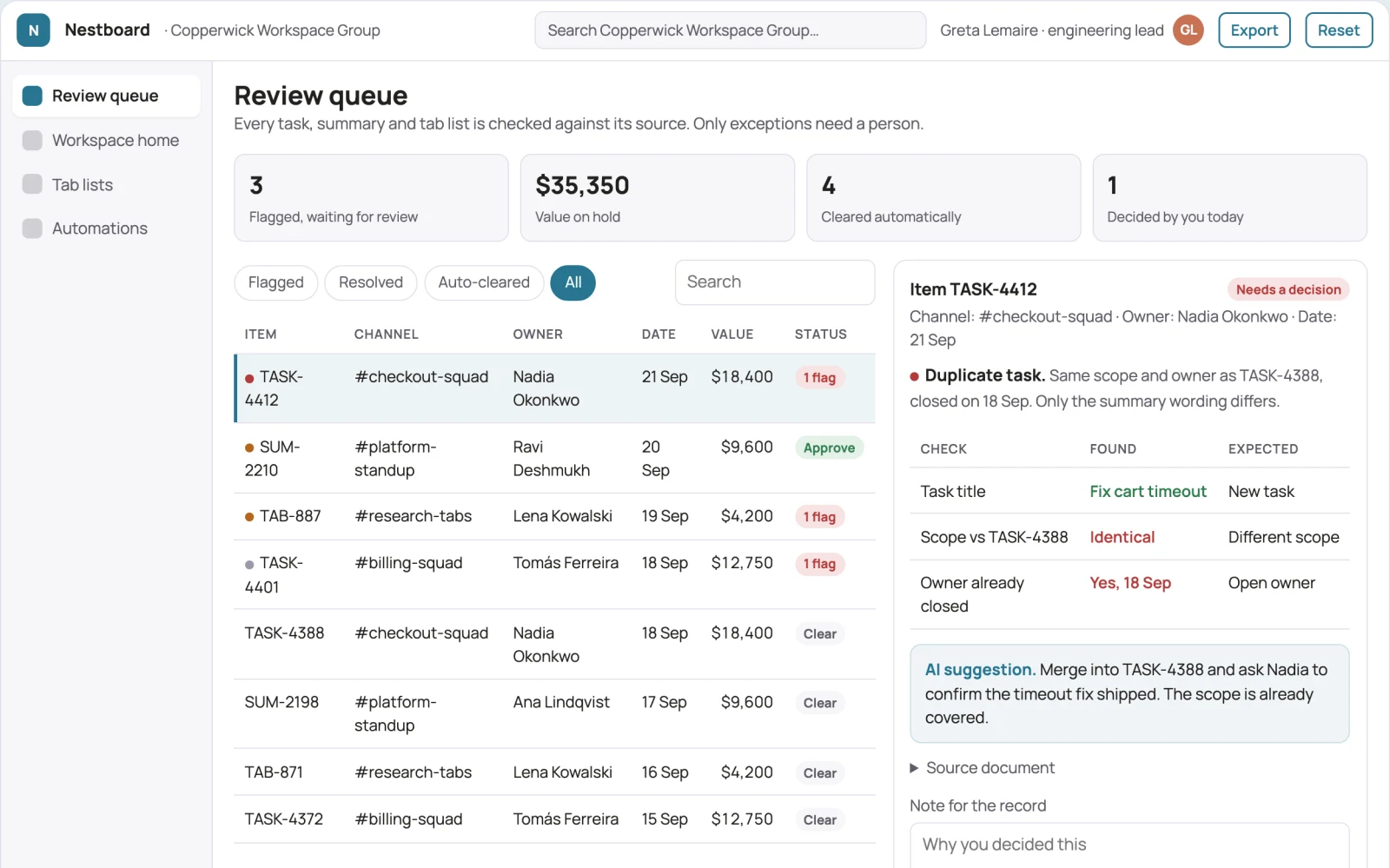This screenshot has height=868, width=1390.
Task: Open the Automations menu item
Action: tap(106, 229)
